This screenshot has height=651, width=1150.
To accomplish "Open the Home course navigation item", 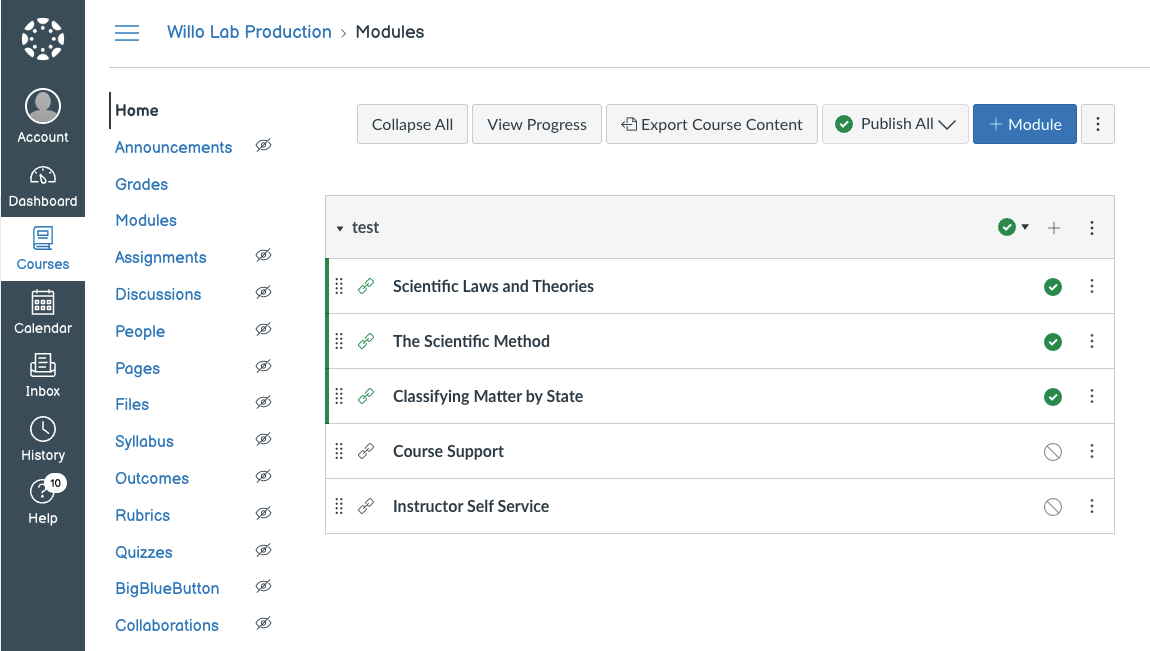I will [x=136, y=110].
